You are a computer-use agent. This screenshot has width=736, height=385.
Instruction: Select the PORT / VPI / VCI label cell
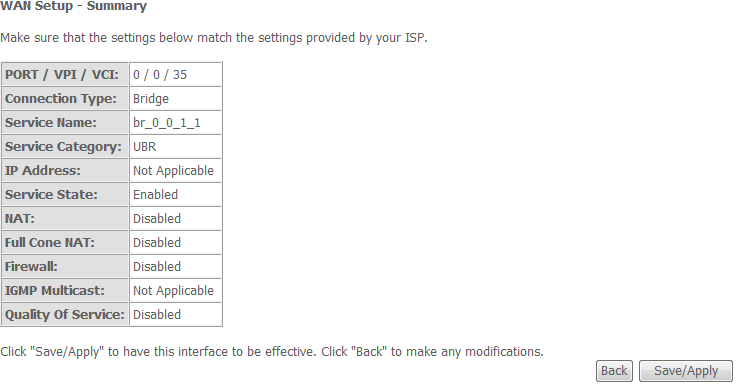65,75
